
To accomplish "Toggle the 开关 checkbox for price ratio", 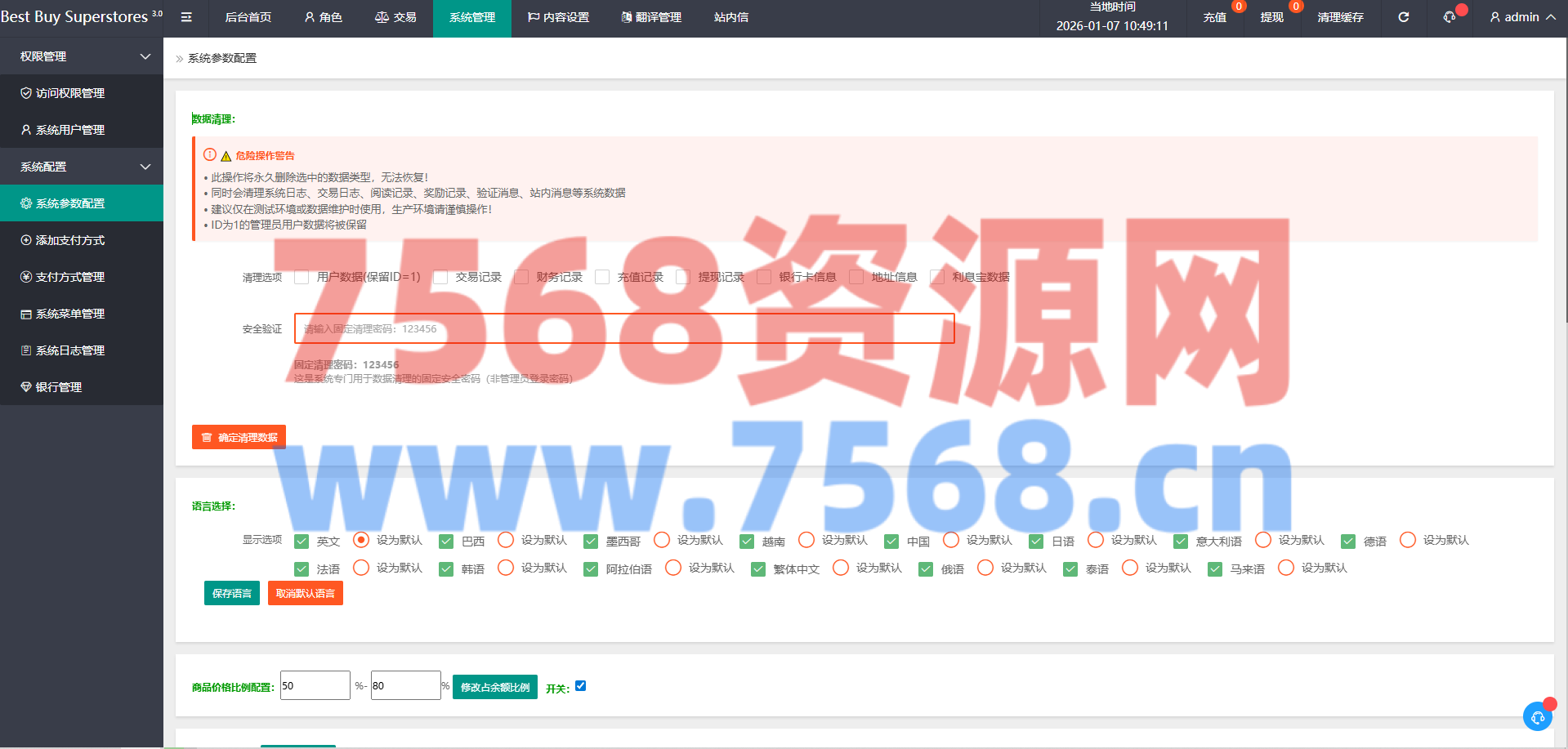I will (x=580, y=686).
